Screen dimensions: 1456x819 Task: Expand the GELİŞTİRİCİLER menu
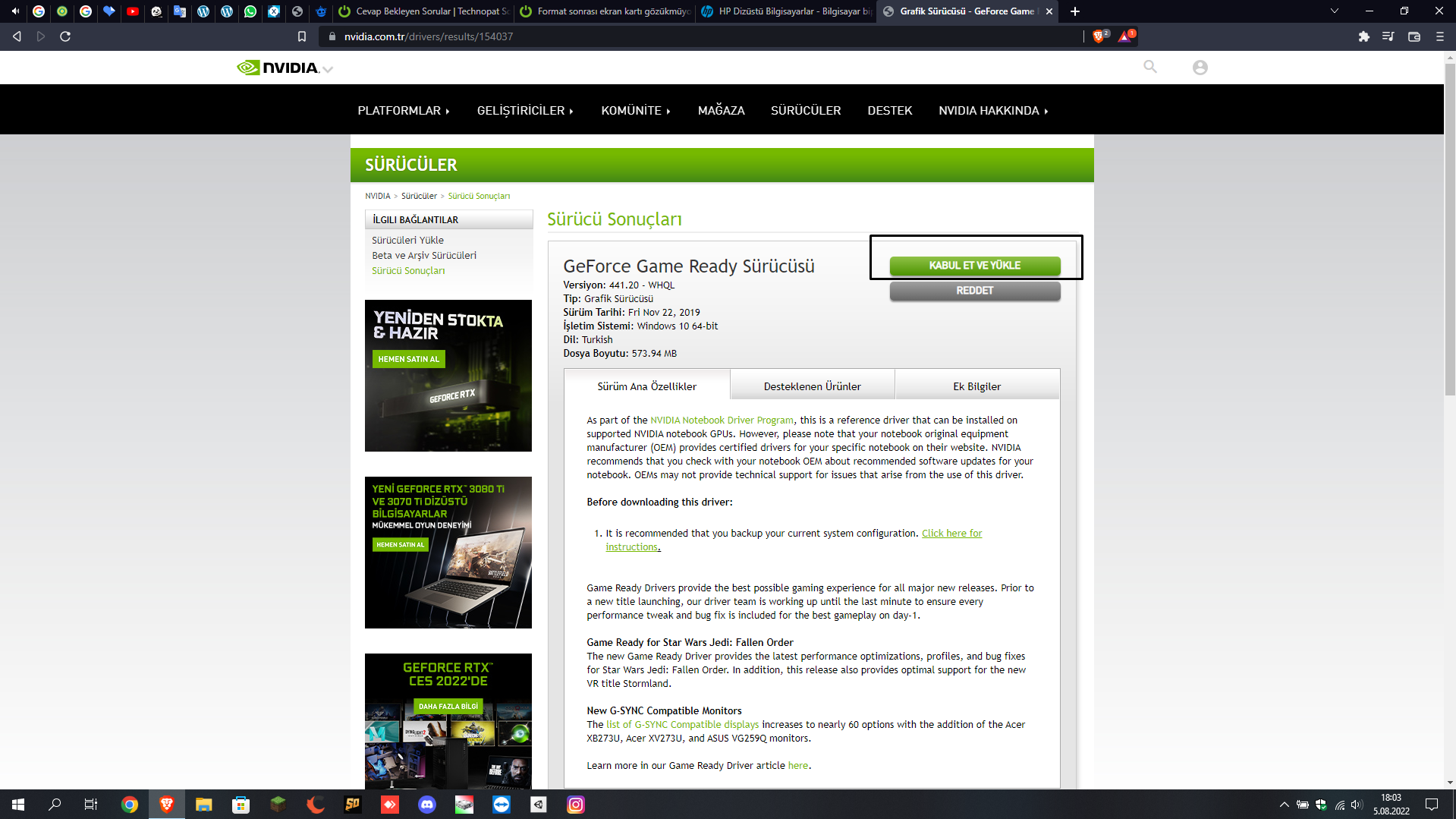(525, 111)
